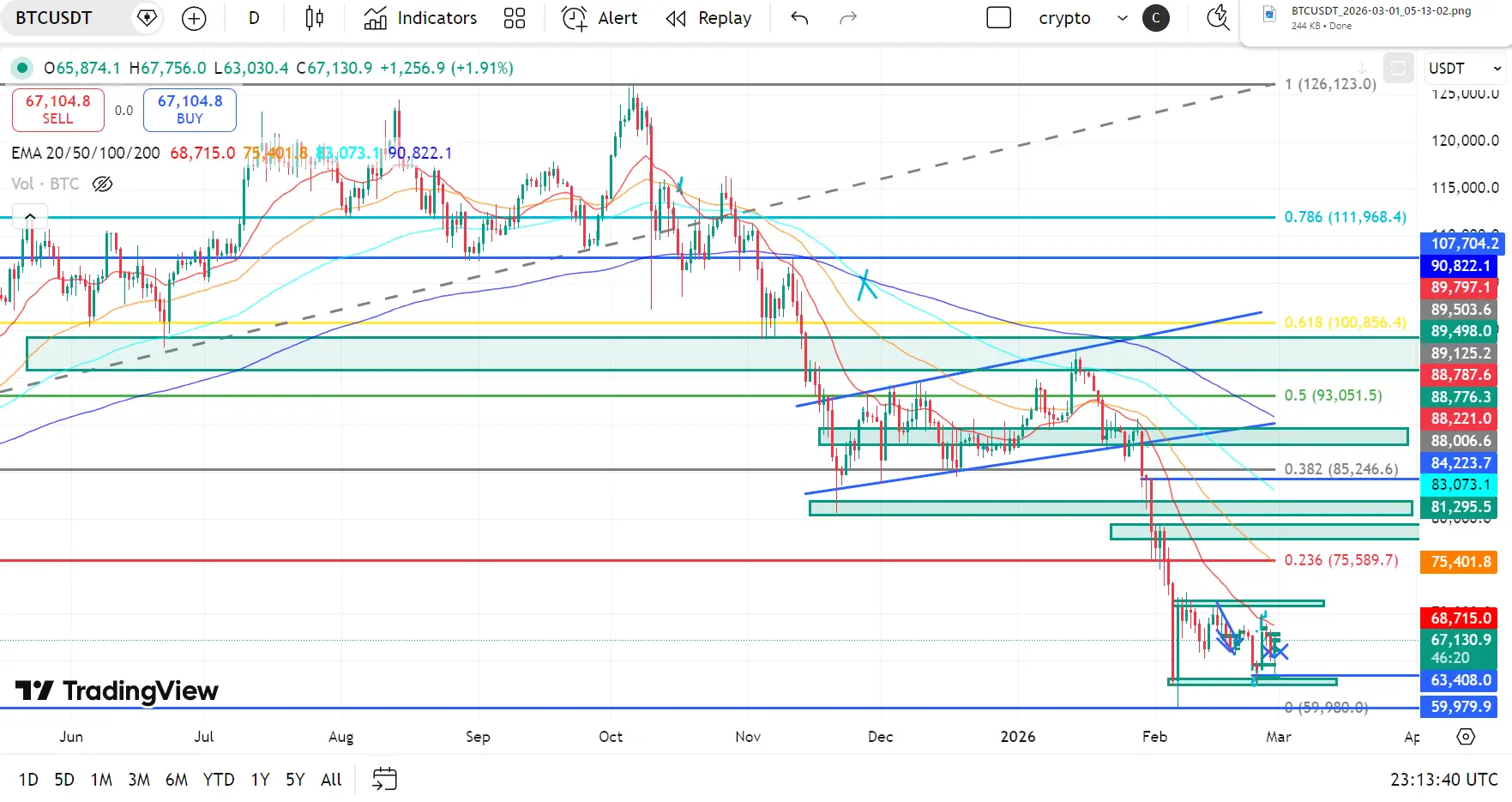
Task: Collapse the indicator legend with the chevron
Action: [x=30, y=216]
